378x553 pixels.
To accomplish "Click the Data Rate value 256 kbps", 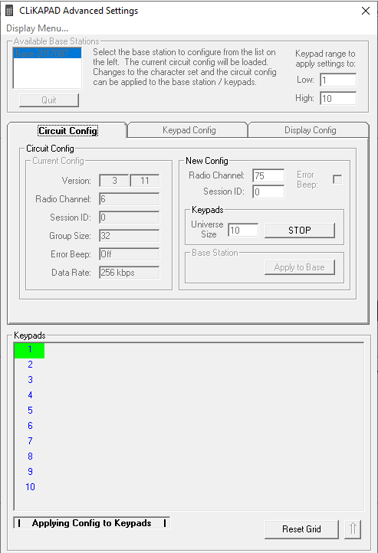I will (x=129, y=273).
